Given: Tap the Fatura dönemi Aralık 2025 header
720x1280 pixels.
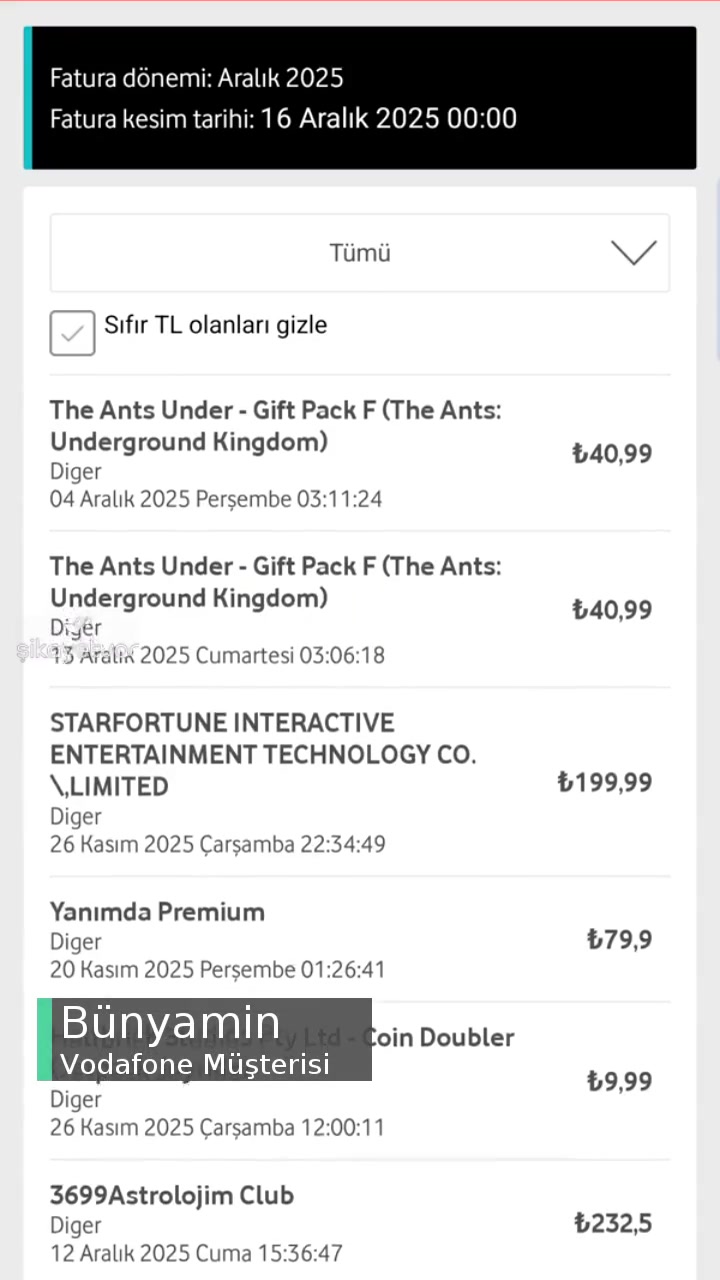Looking at the screenshot, I should point(197,78).
